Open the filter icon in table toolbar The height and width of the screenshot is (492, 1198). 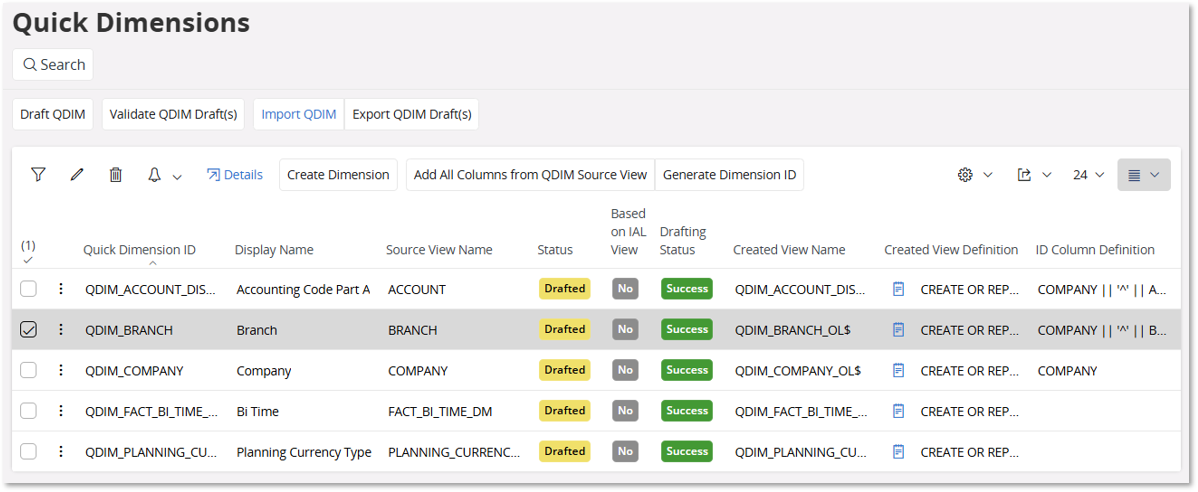[x=38, y=175]
